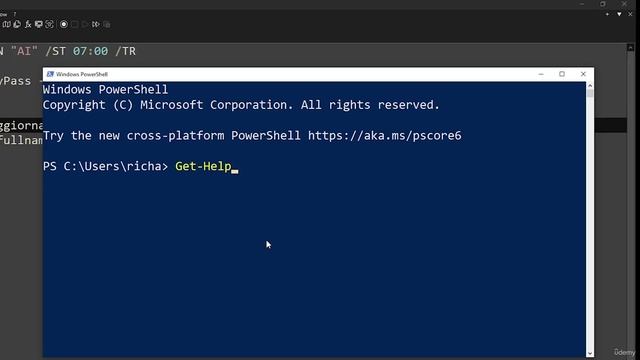Screen dimensions: 640x360
Task: Minimize the Windows PowerShell window
Action: pos(541,74)
